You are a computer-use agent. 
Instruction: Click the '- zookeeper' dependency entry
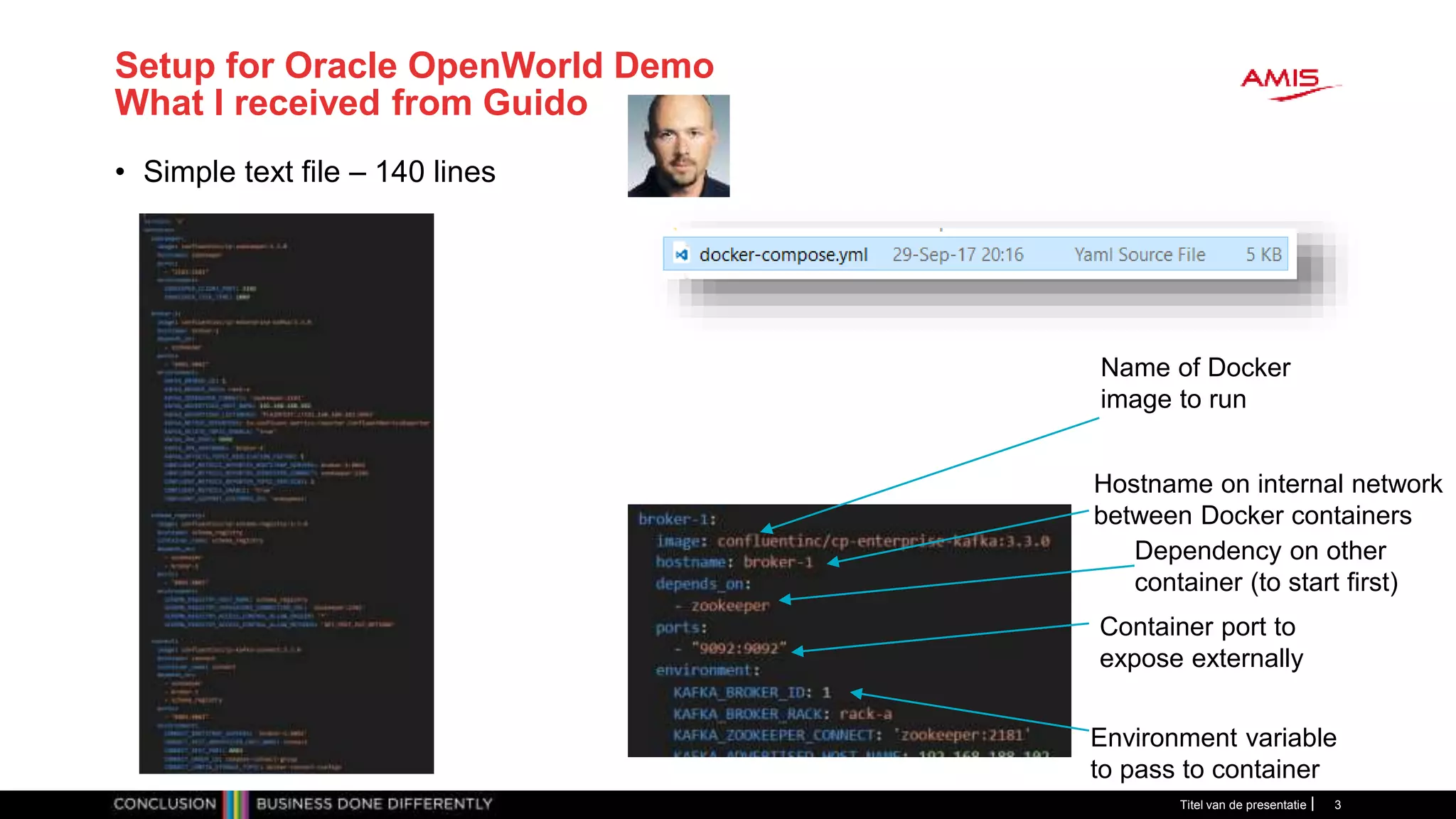722,606
